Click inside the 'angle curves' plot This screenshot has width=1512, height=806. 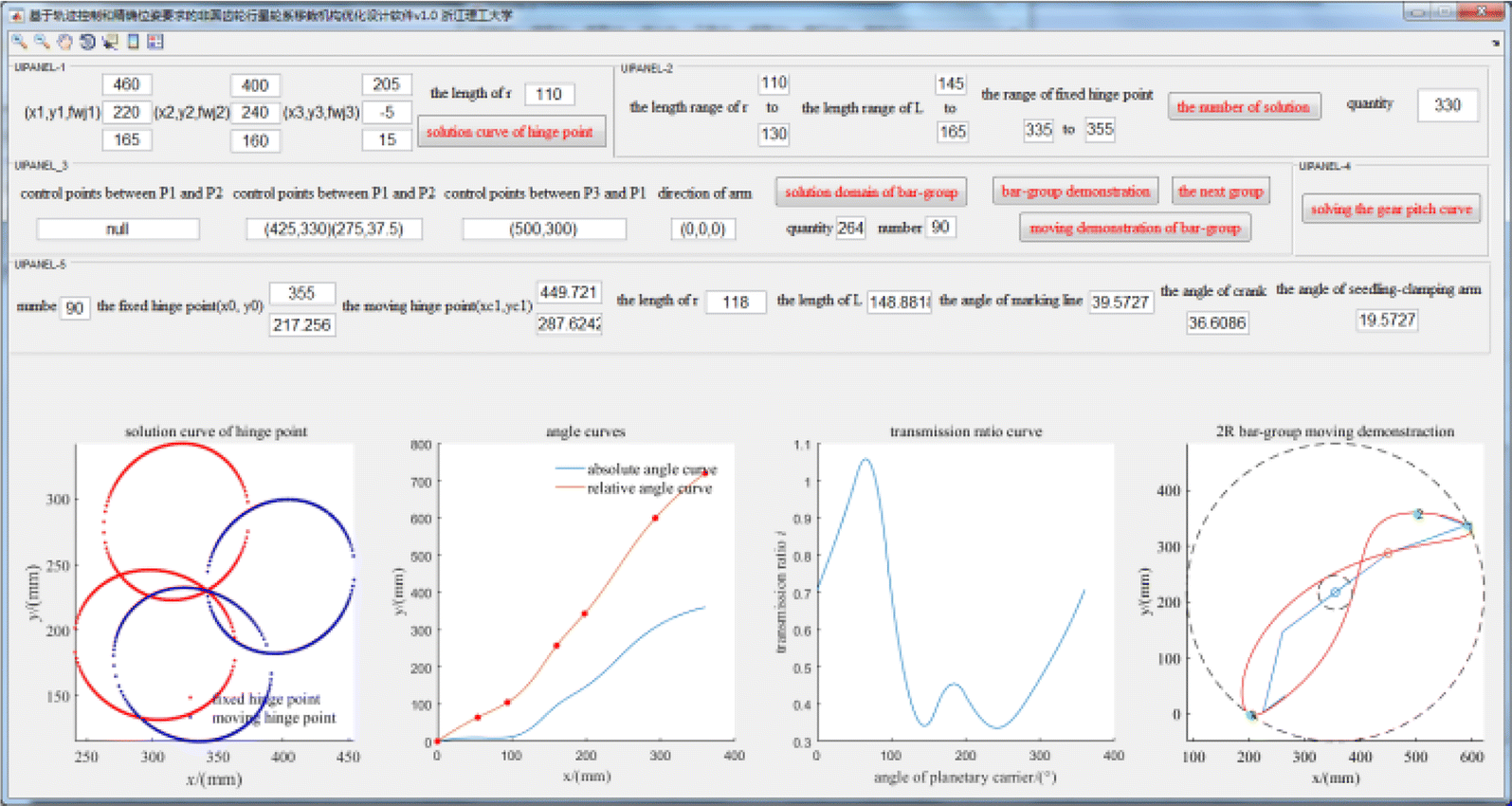click(x=586, y=592)
